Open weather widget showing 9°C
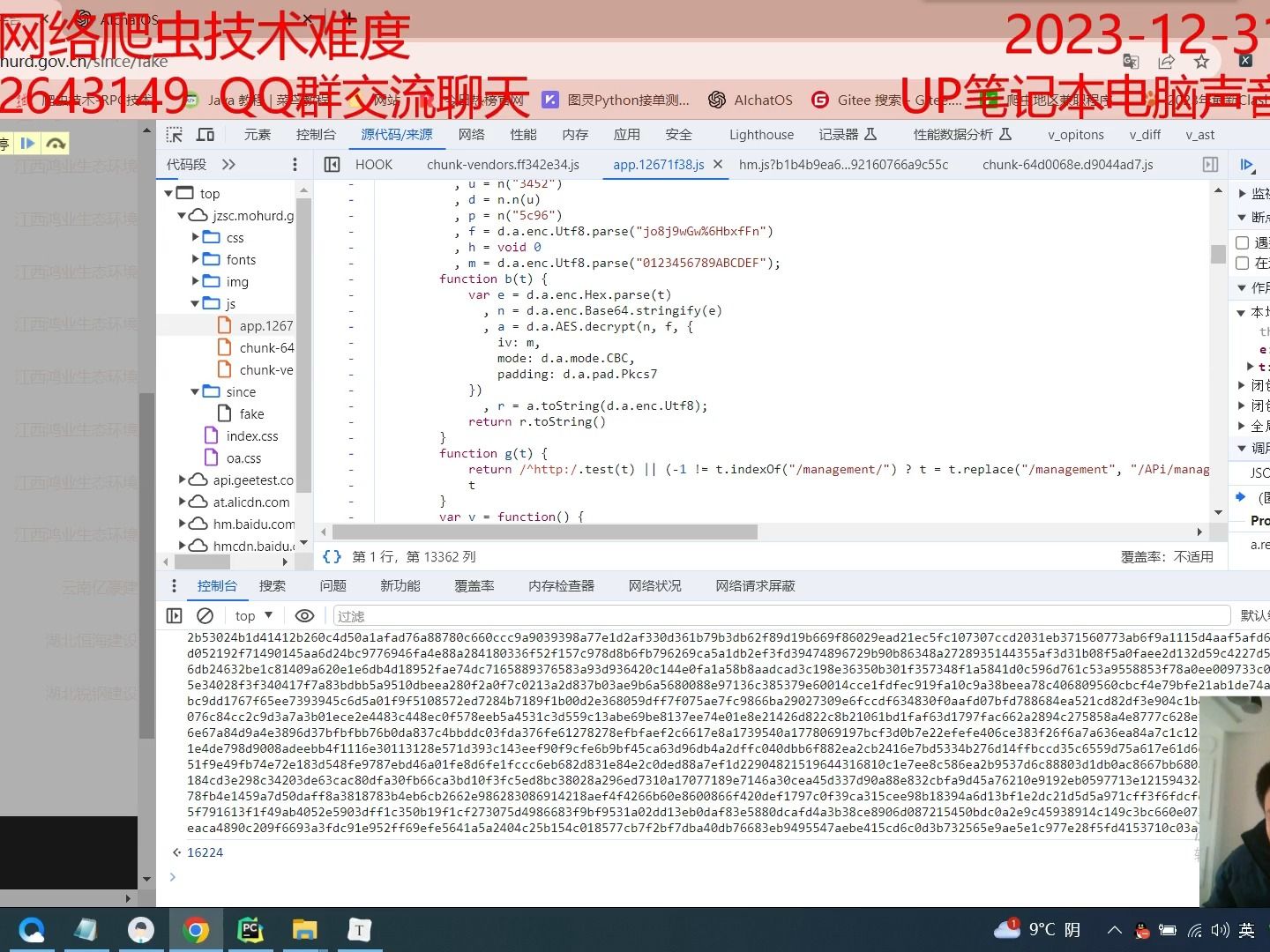Viewport: 1270px width, 952px height. (x=1037, y=929)
